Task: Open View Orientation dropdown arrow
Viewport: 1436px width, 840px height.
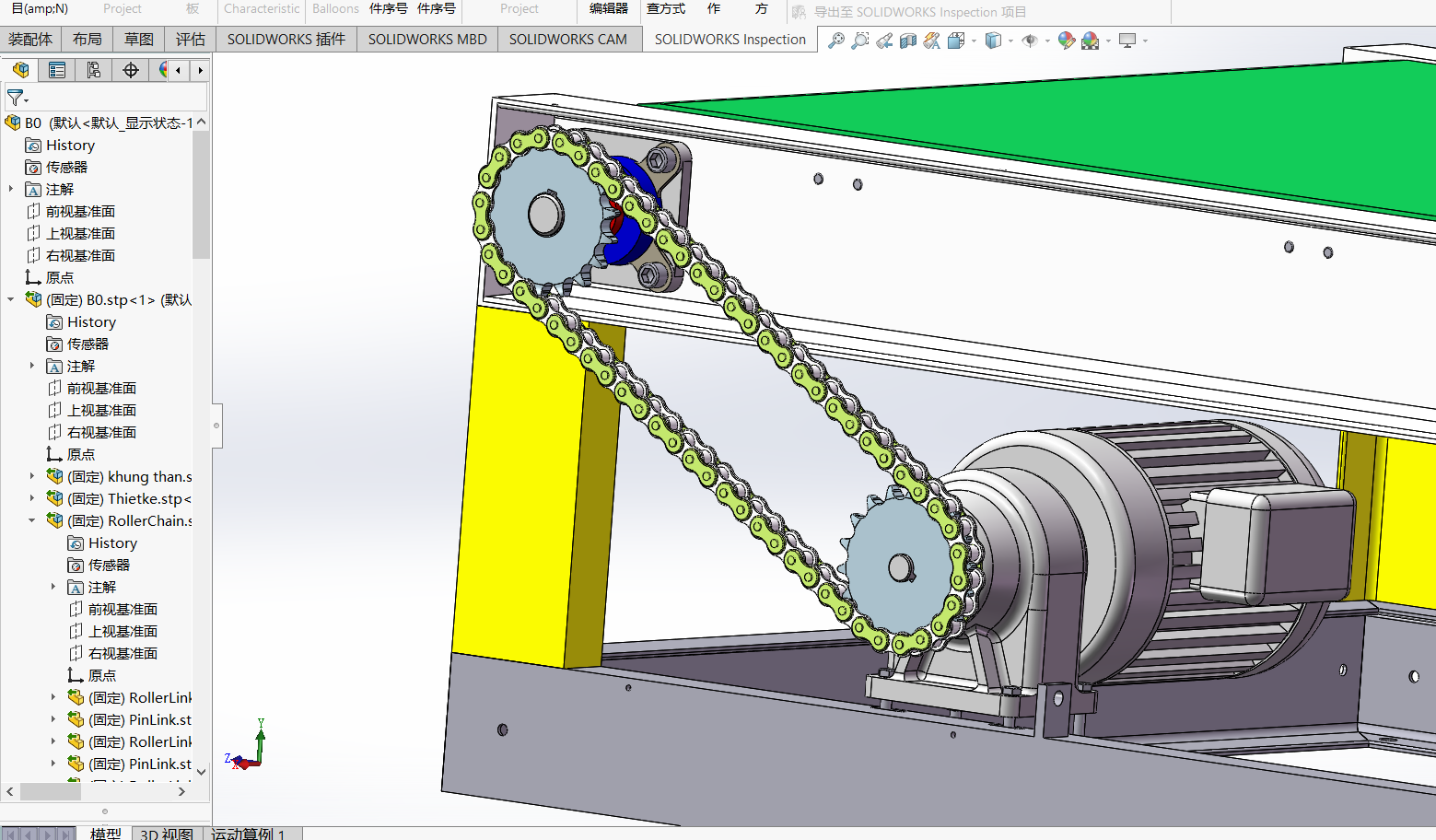Action: pos(974,41)
